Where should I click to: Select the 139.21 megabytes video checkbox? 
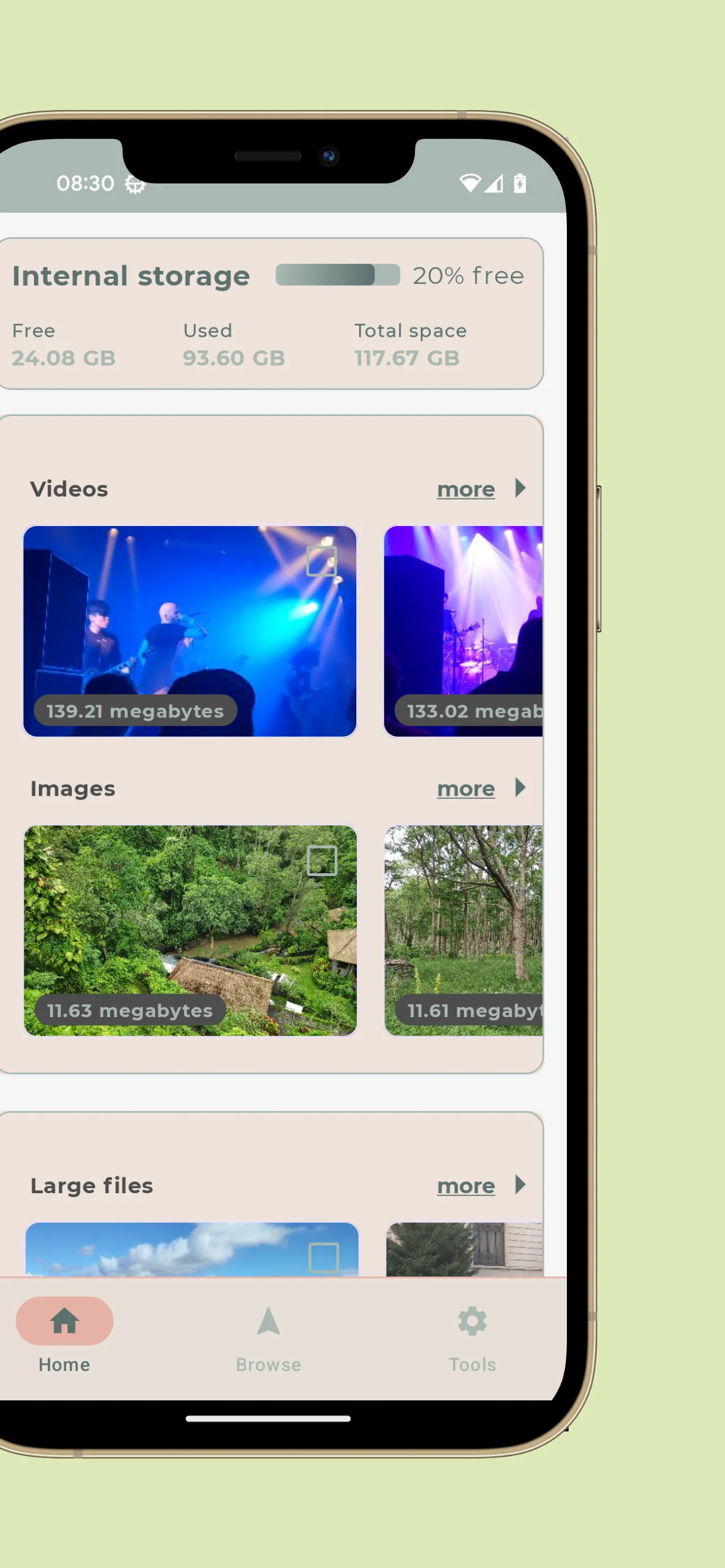(x=321, y=560)
